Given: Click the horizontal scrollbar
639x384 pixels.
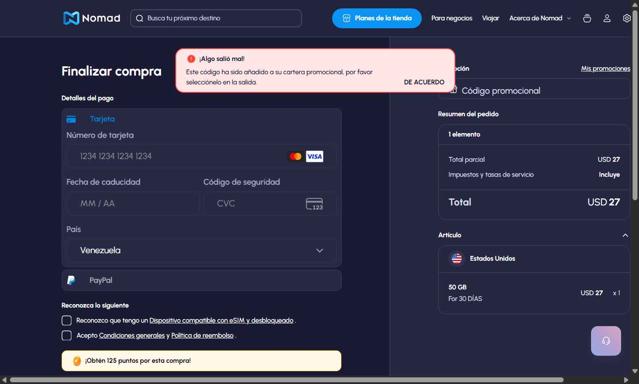Looking at the screenshot, I should coord(286,380).
